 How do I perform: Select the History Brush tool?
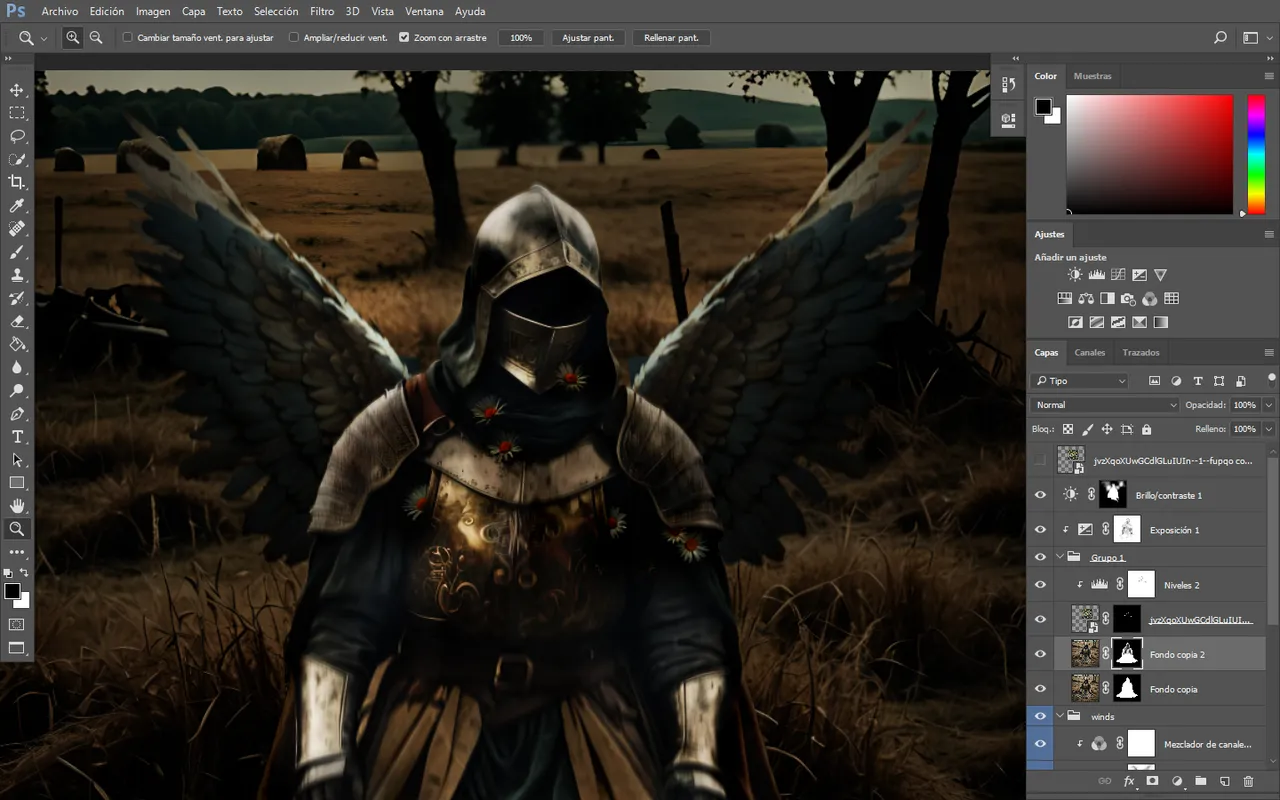17,298
